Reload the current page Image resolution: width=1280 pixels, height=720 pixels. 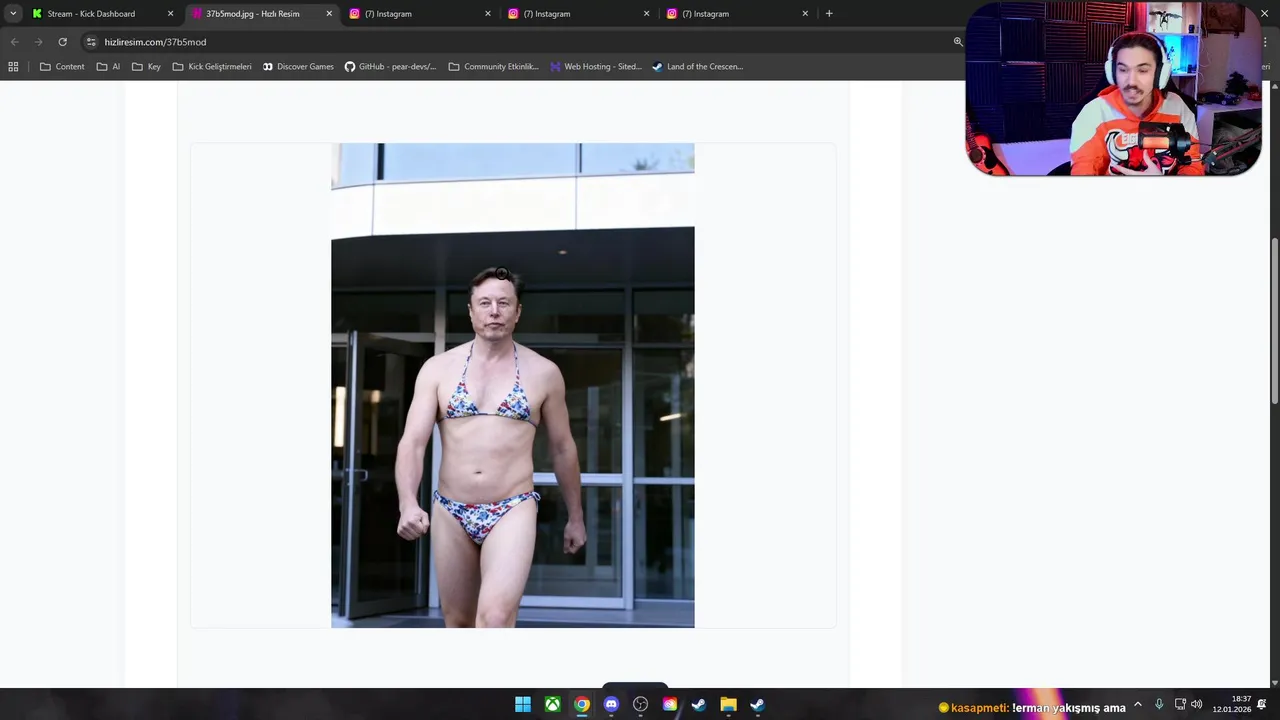pyautogui.click(x=62, y=42)
